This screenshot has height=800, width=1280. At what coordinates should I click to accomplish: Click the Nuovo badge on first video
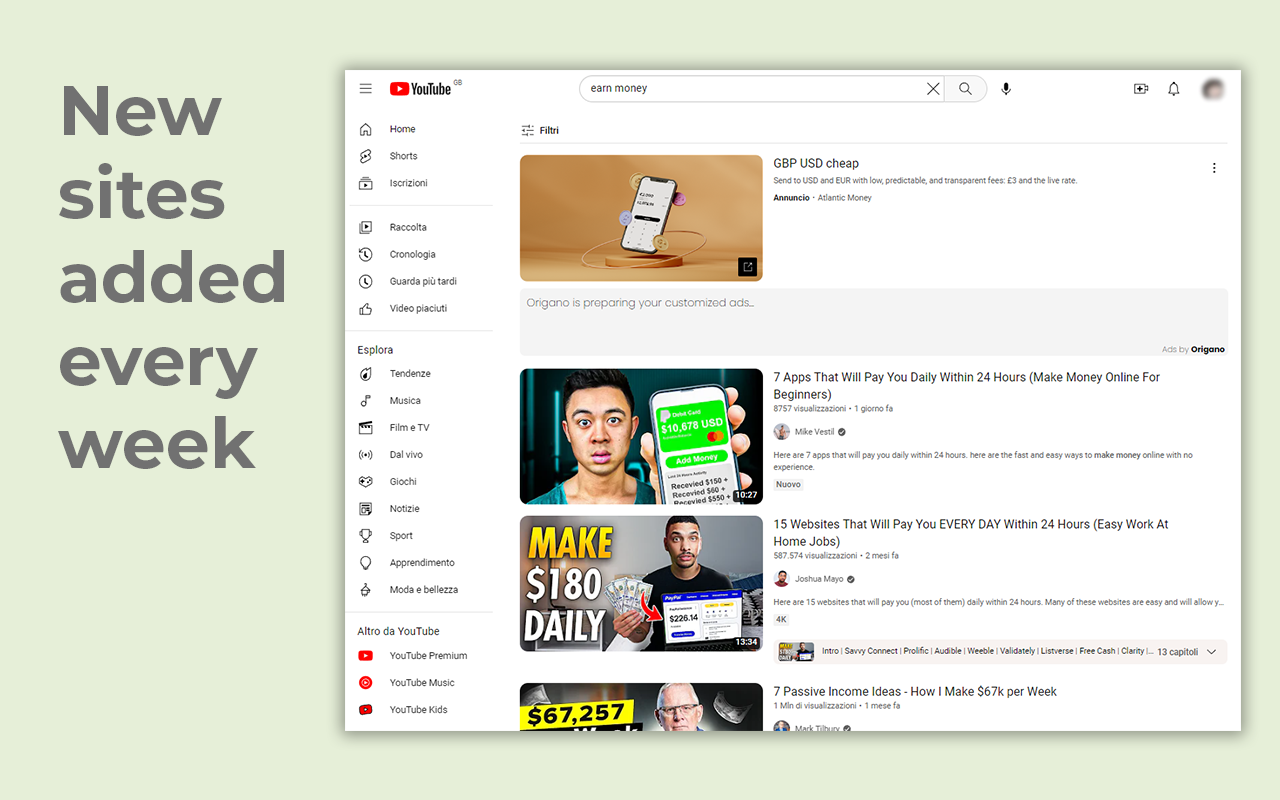[x=788, y=485]
